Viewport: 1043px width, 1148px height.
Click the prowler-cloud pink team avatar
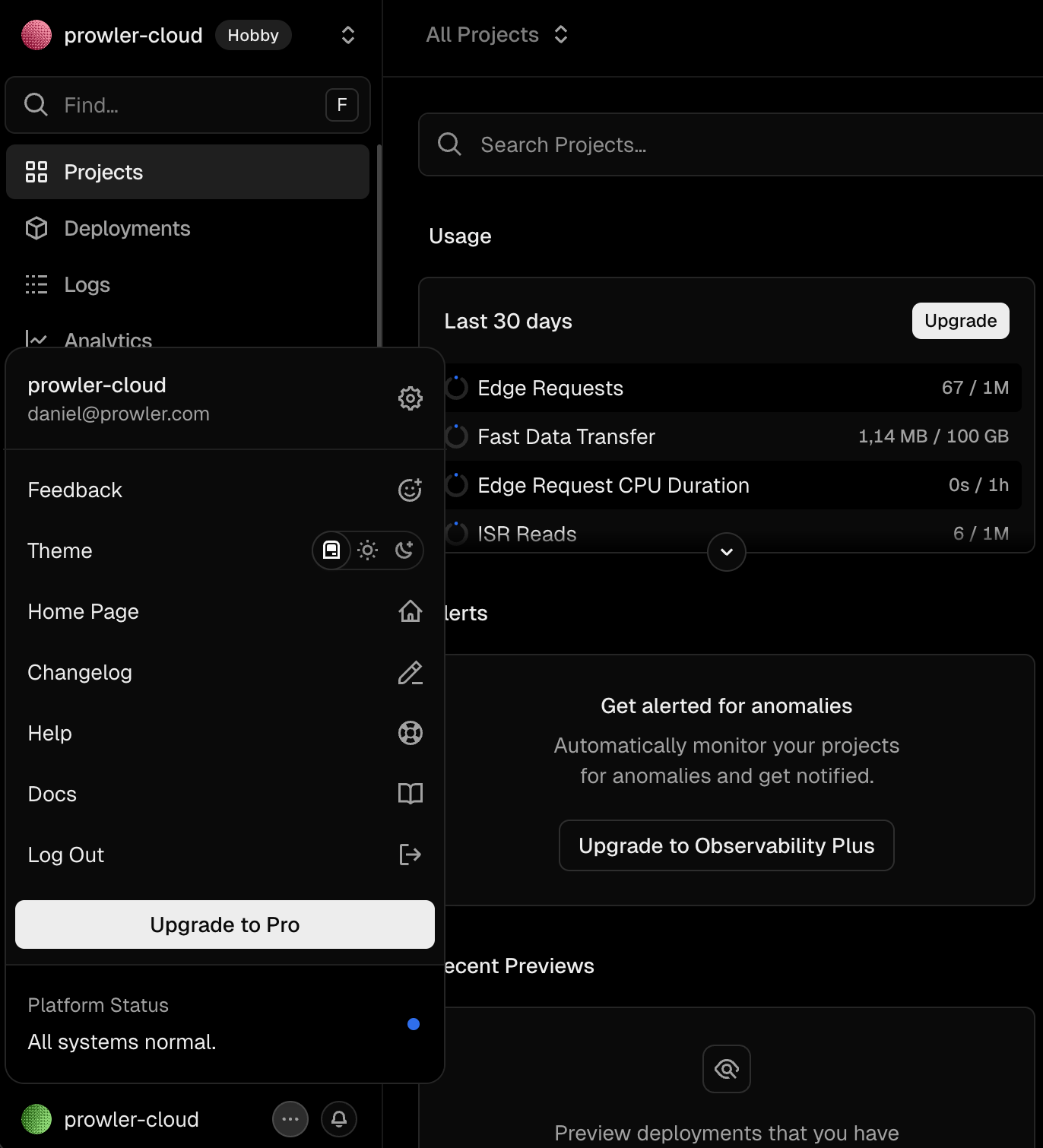point(36,35)
